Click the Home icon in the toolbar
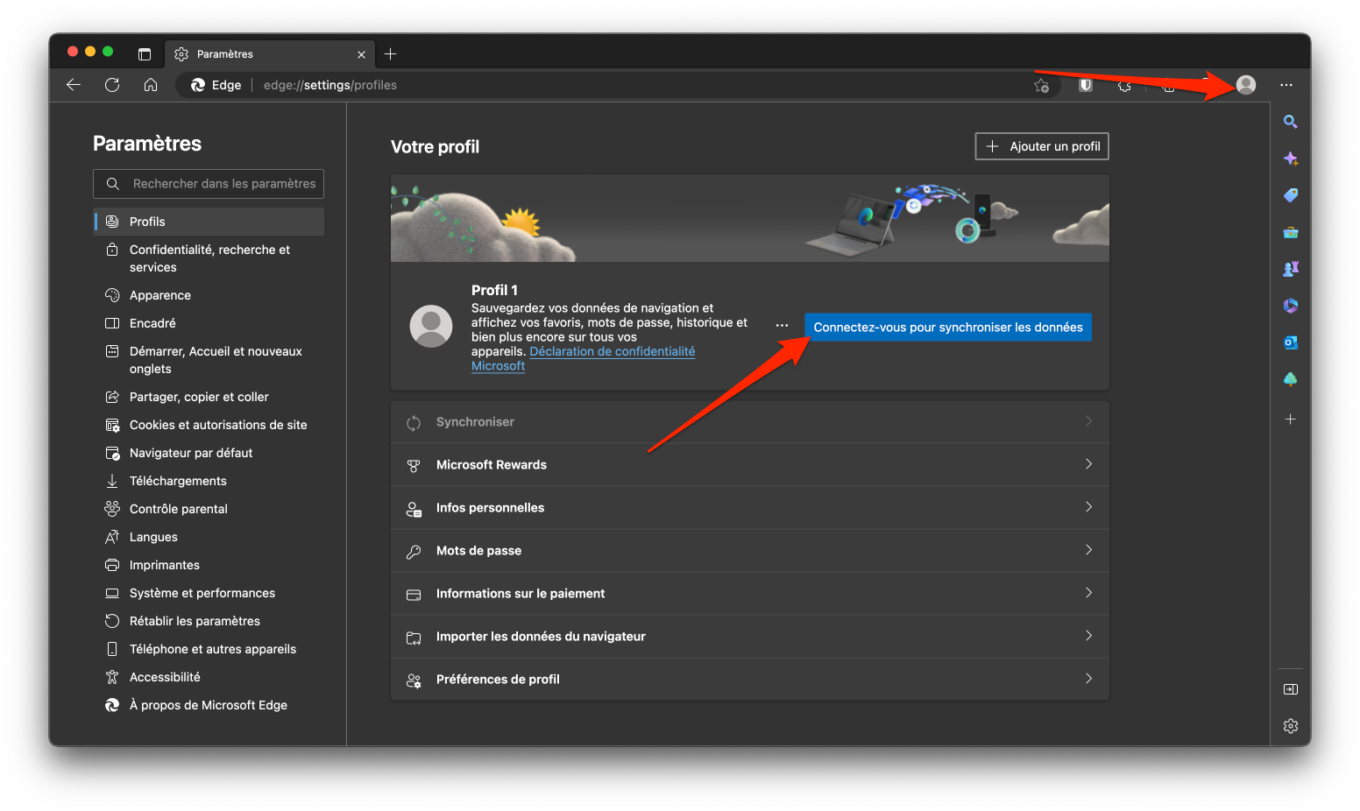Image resolution: width=1360 pixels, height=811 pixels. (x=150, y=85)
